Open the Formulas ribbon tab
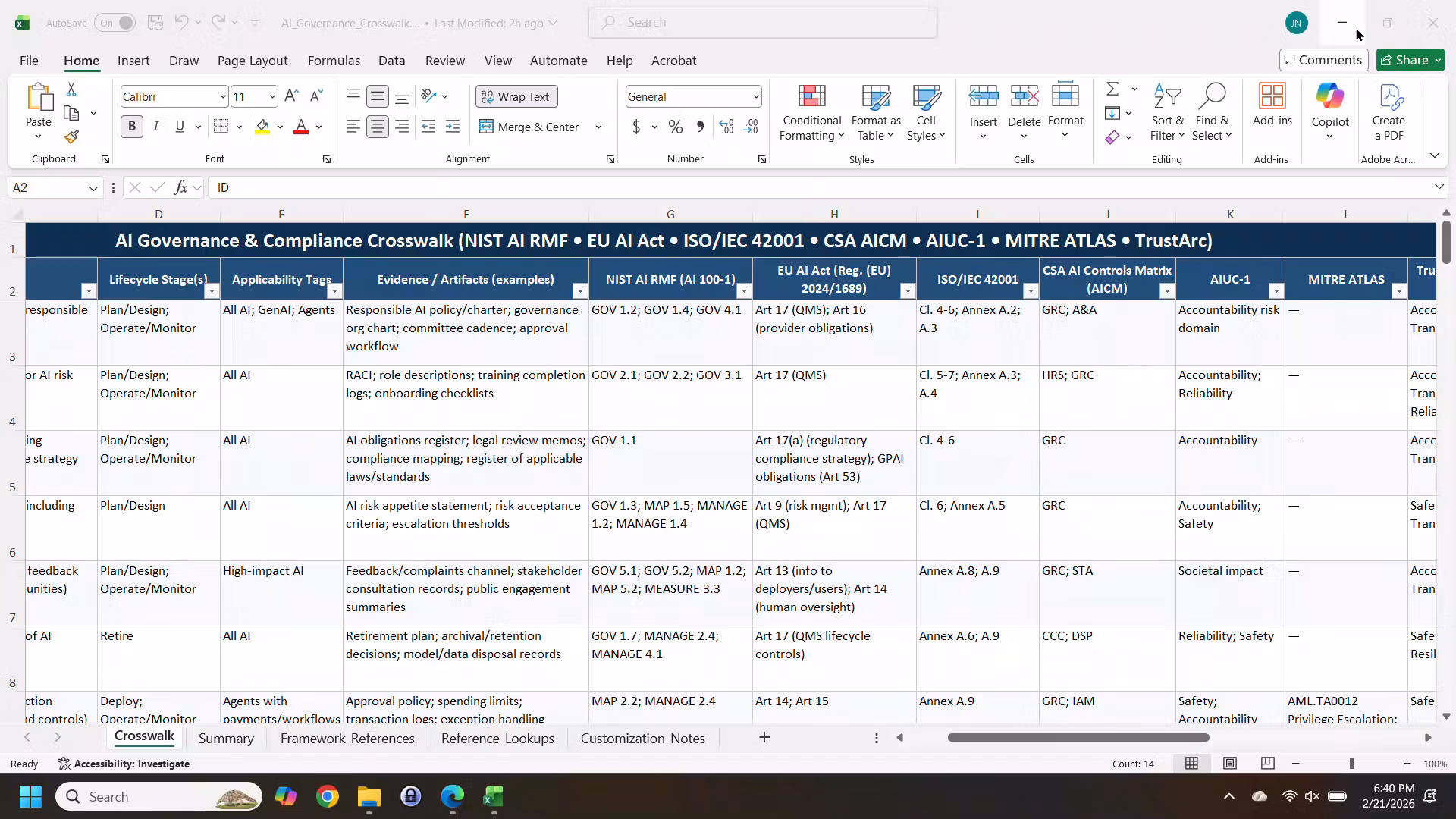The image size is (1456, 819). click(334, 61)
